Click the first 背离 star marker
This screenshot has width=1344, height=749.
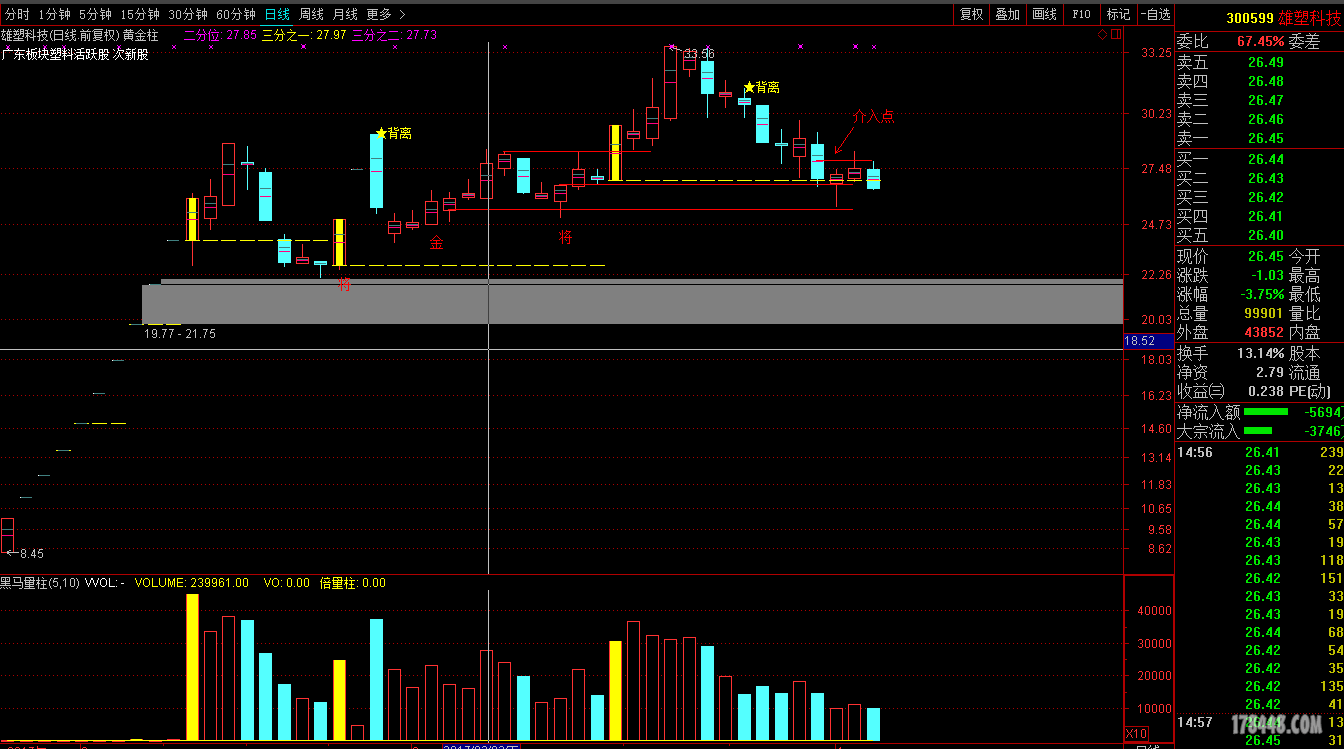[381, 133]
